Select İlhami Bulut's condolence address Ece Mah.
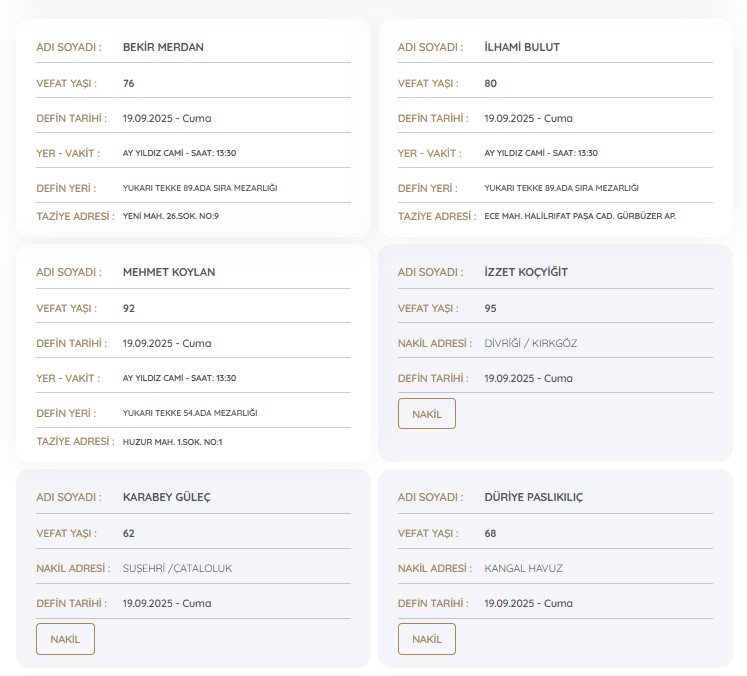This screenshot has height=676, width=747. point(579,216)
